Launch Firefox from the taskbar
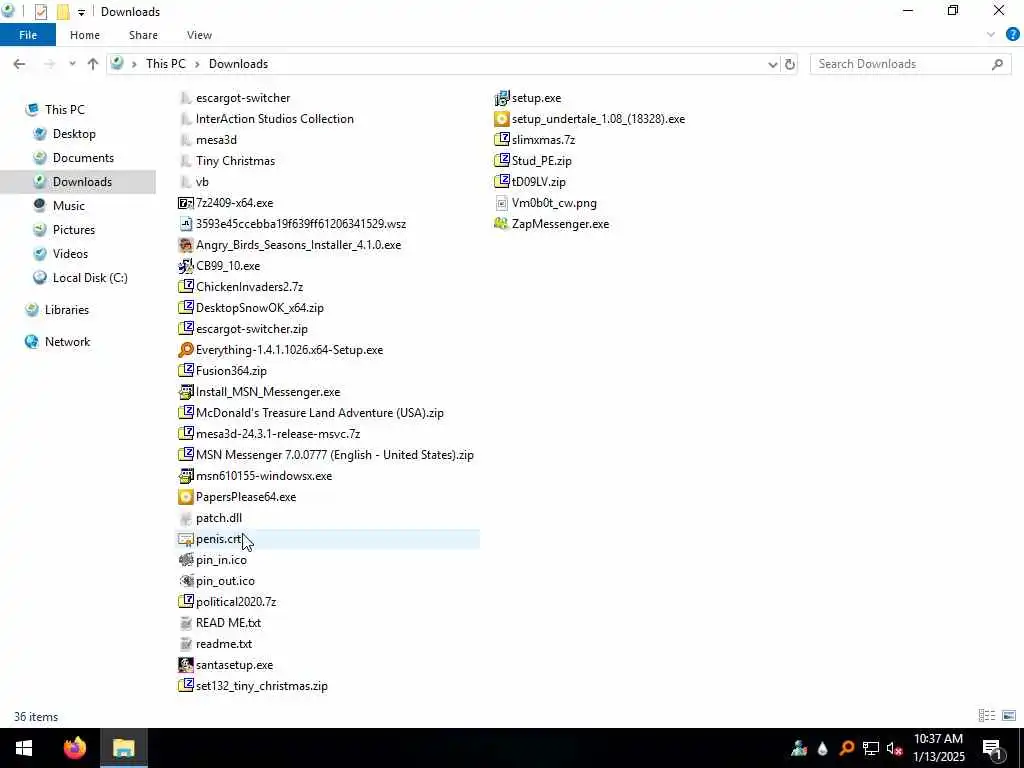 click(x=74, y=748)
